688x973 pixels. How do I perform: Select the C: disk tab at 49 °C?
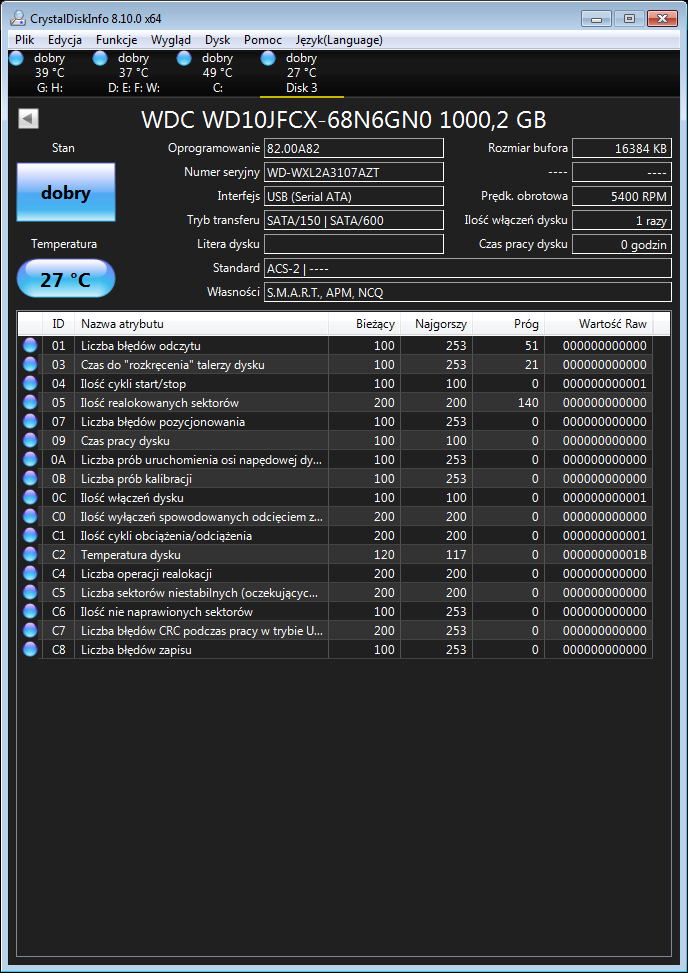(x=218, y=73)
